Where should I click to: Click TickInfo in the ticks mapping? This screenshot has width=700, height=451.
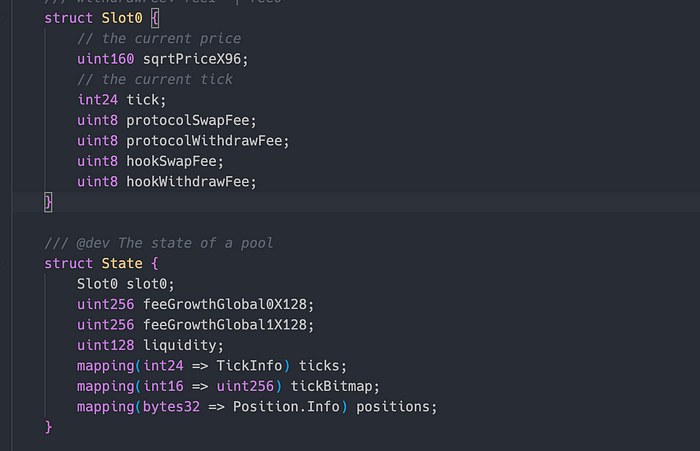249,366
